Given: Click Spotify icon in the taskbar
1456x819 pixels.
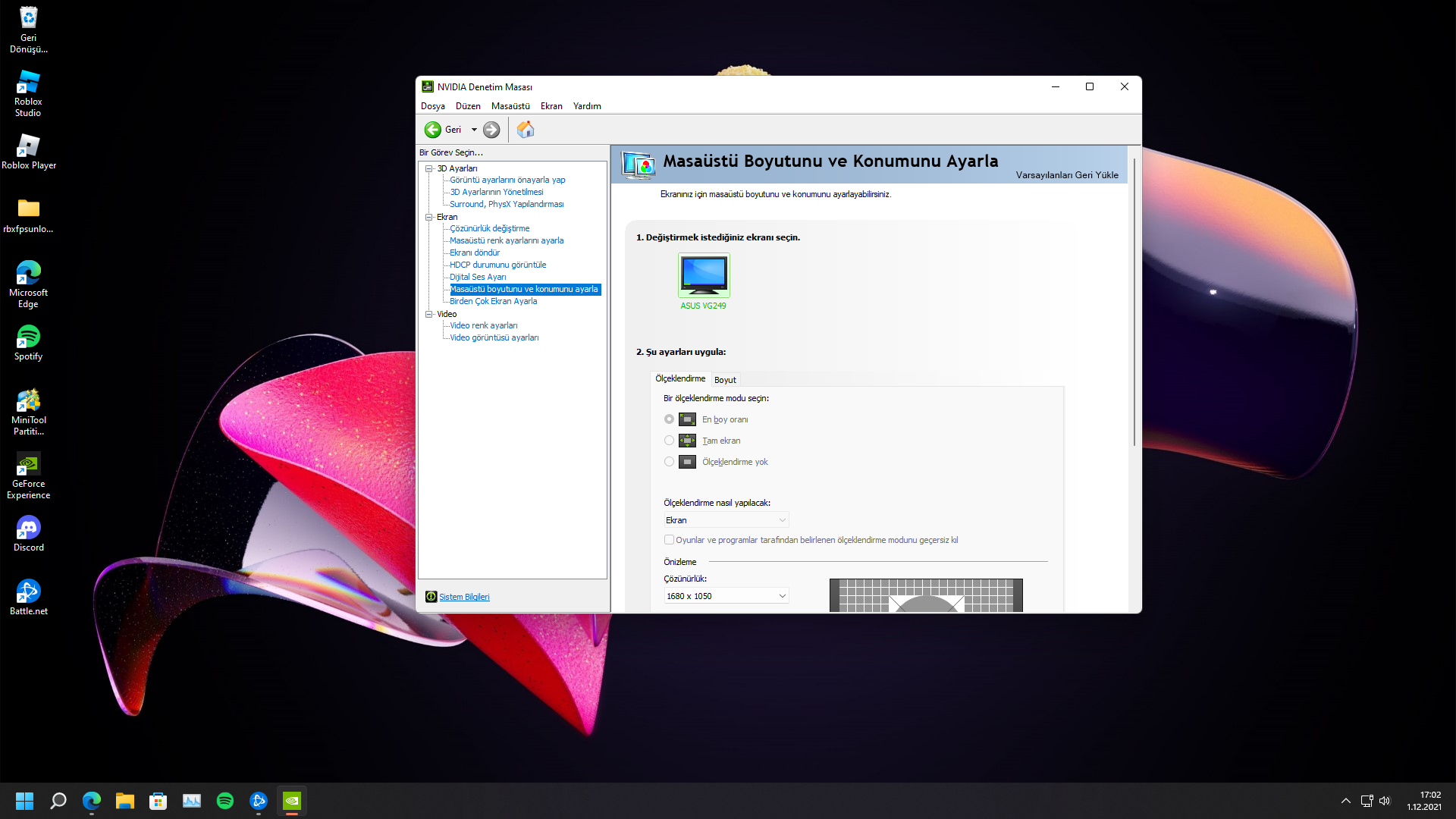Looking at the screenshot, I should 225,801.
